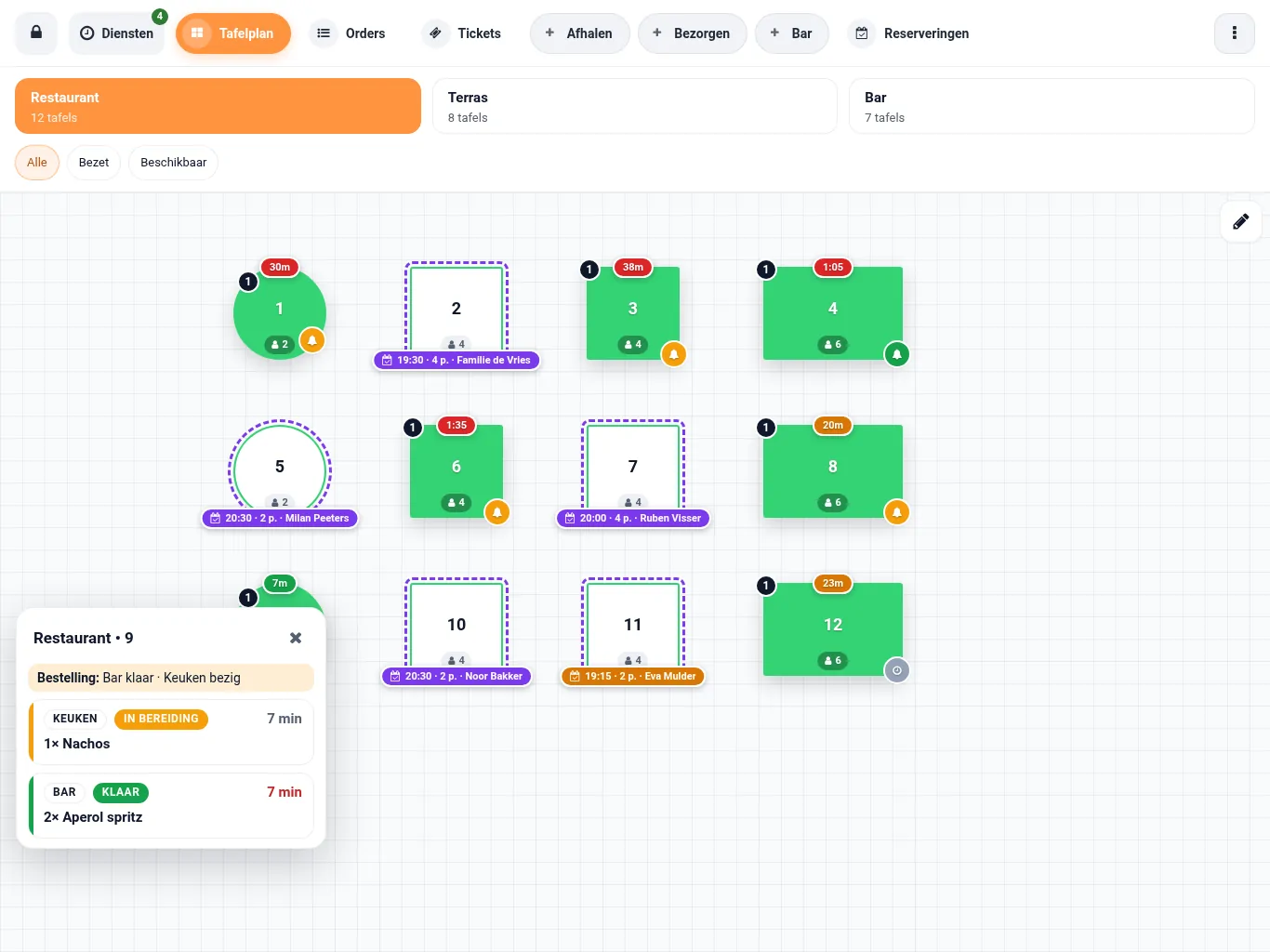Click the gray clock icon on table 12
This screenshot has height=952, width=1270.
tap(897, 670)
